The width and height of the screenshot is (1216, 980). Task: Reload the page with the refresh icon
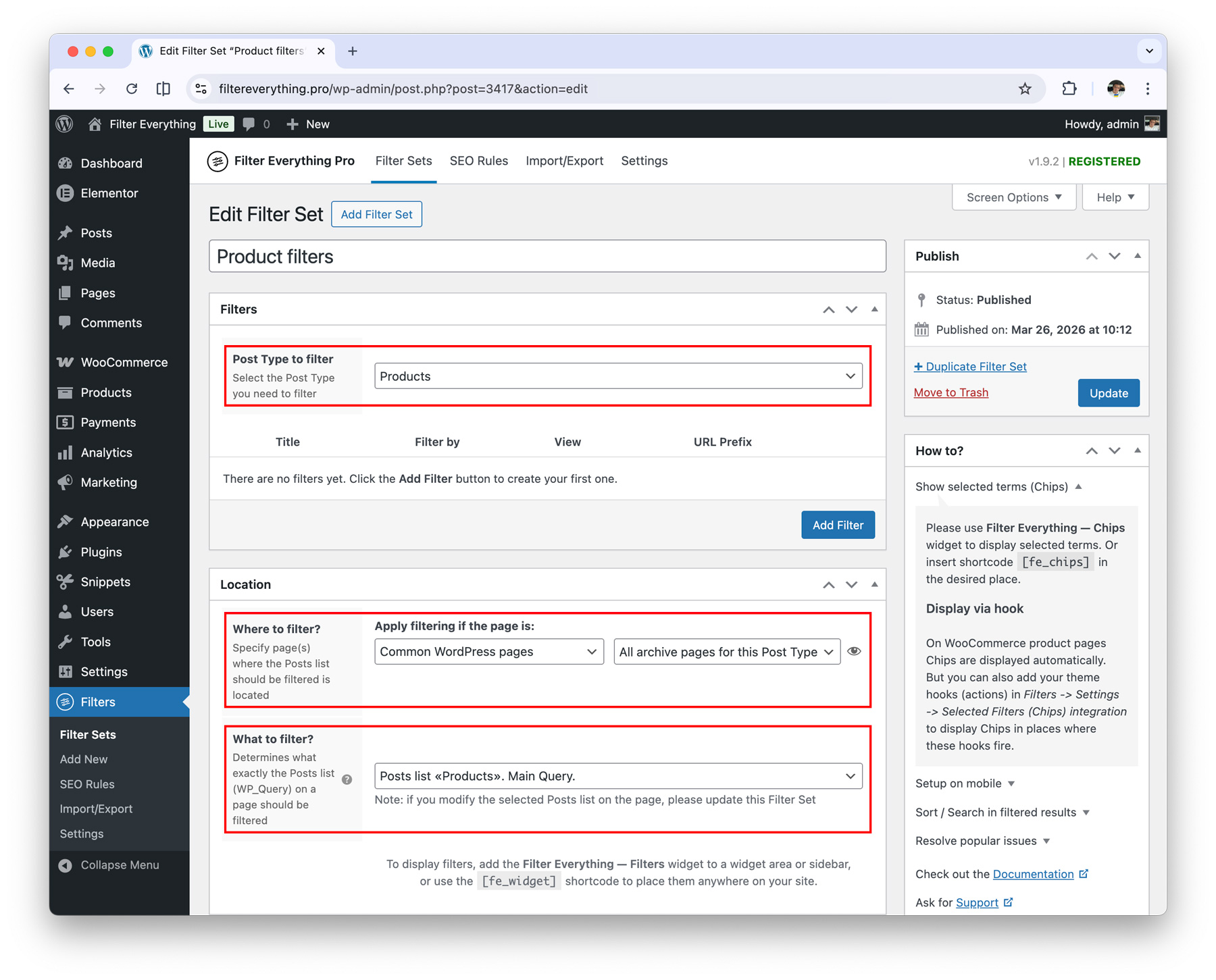[132, 89]
